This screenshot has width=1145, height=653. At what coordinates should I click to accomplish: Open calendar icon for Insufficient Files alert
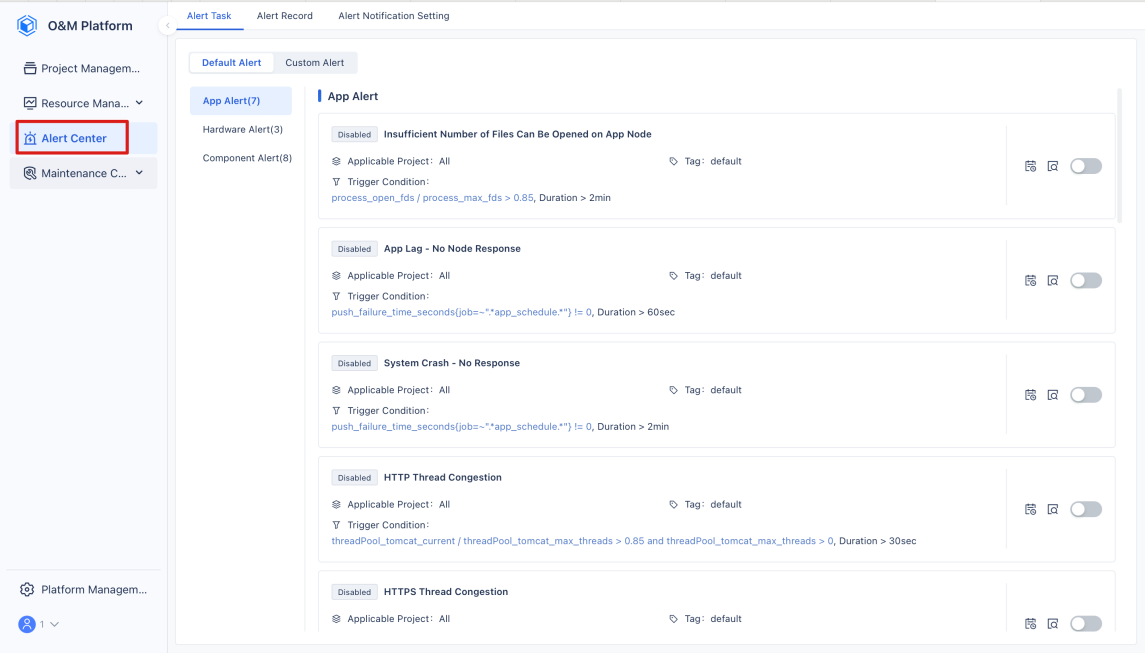[1030, 167]
